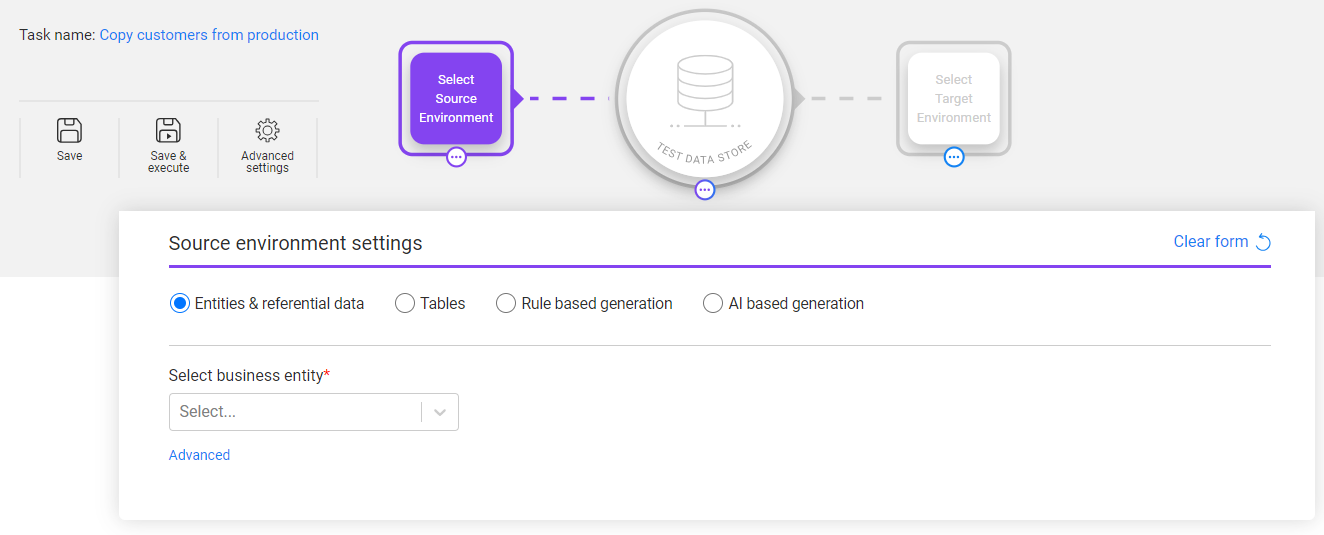Click the Source environment settings heading
Image resolution: width=1324 pixels, height=535 pixels.
pyautogui.click(x=295, y=243)
